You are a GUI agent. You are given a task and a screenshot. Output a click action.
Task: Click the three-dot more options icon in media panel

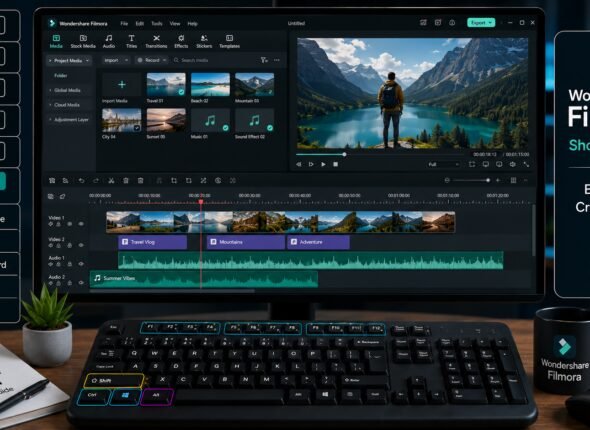point(277,60)
